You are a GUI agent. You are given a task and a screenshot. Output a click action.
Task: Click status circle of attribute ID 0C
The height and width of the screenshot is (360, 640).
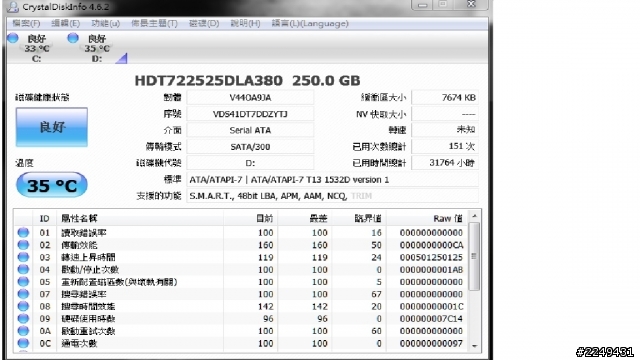click(23, 343)
